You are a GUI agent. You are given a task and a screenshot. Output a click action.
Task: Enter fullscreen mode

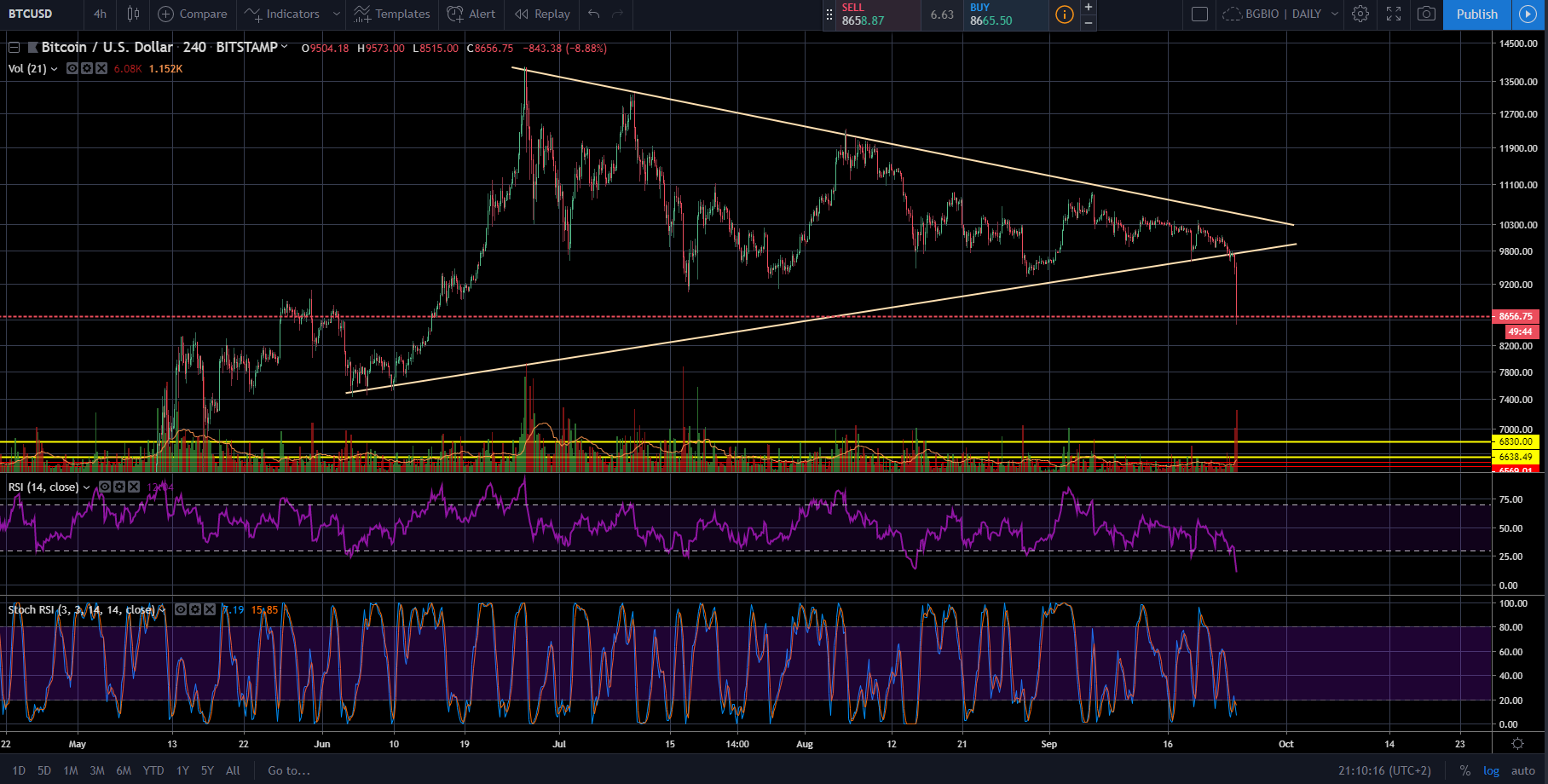[1394, 14]
